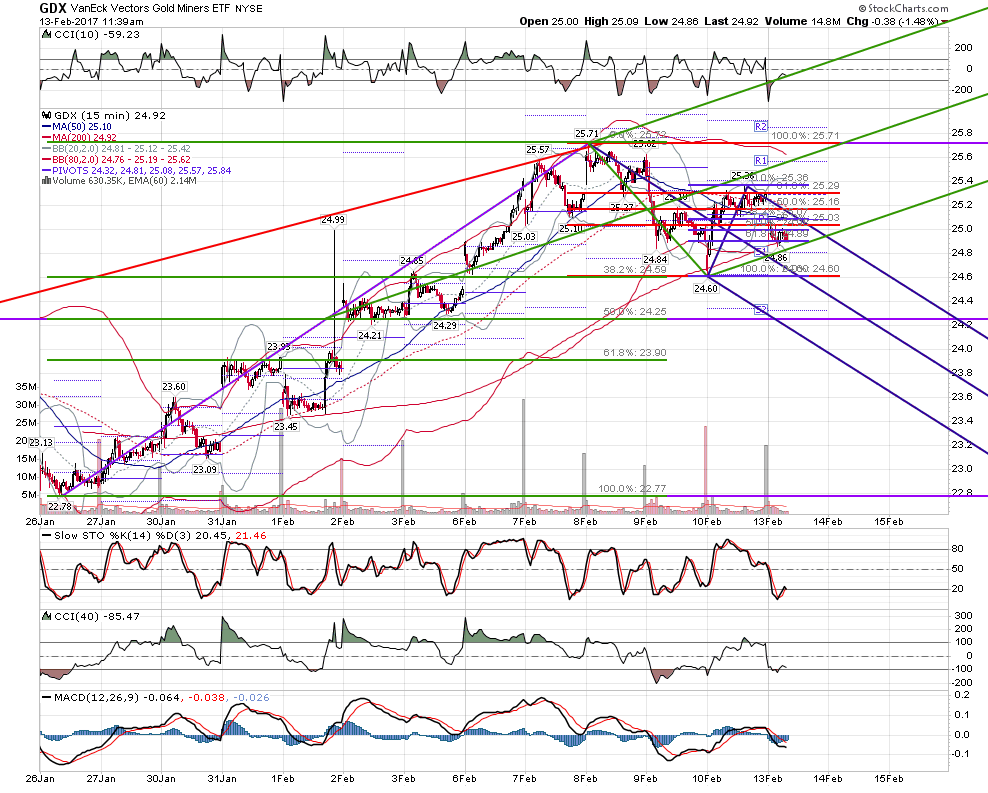Click the 38.2%: 24.59 Fibonacci label
The image size is (988, 793).
635,270
